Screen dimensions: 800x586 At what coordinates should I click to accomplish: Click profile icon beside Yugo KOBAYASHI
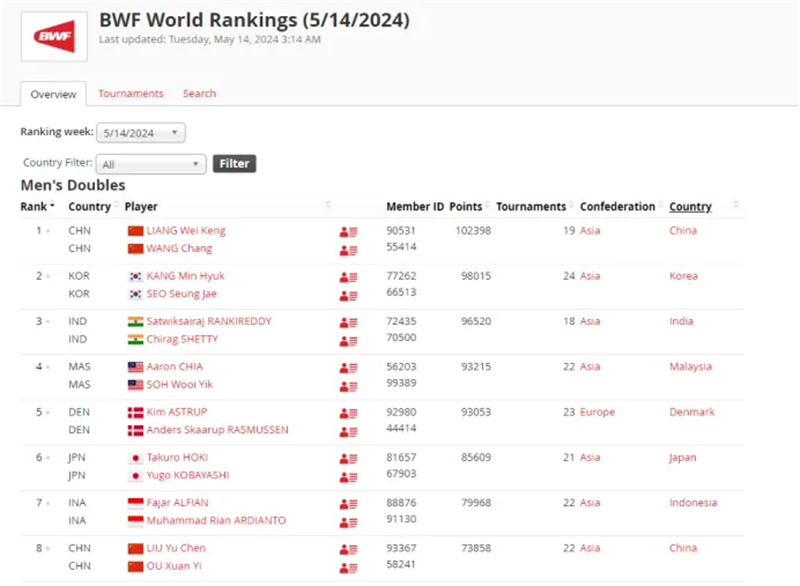tap(348, 476)
